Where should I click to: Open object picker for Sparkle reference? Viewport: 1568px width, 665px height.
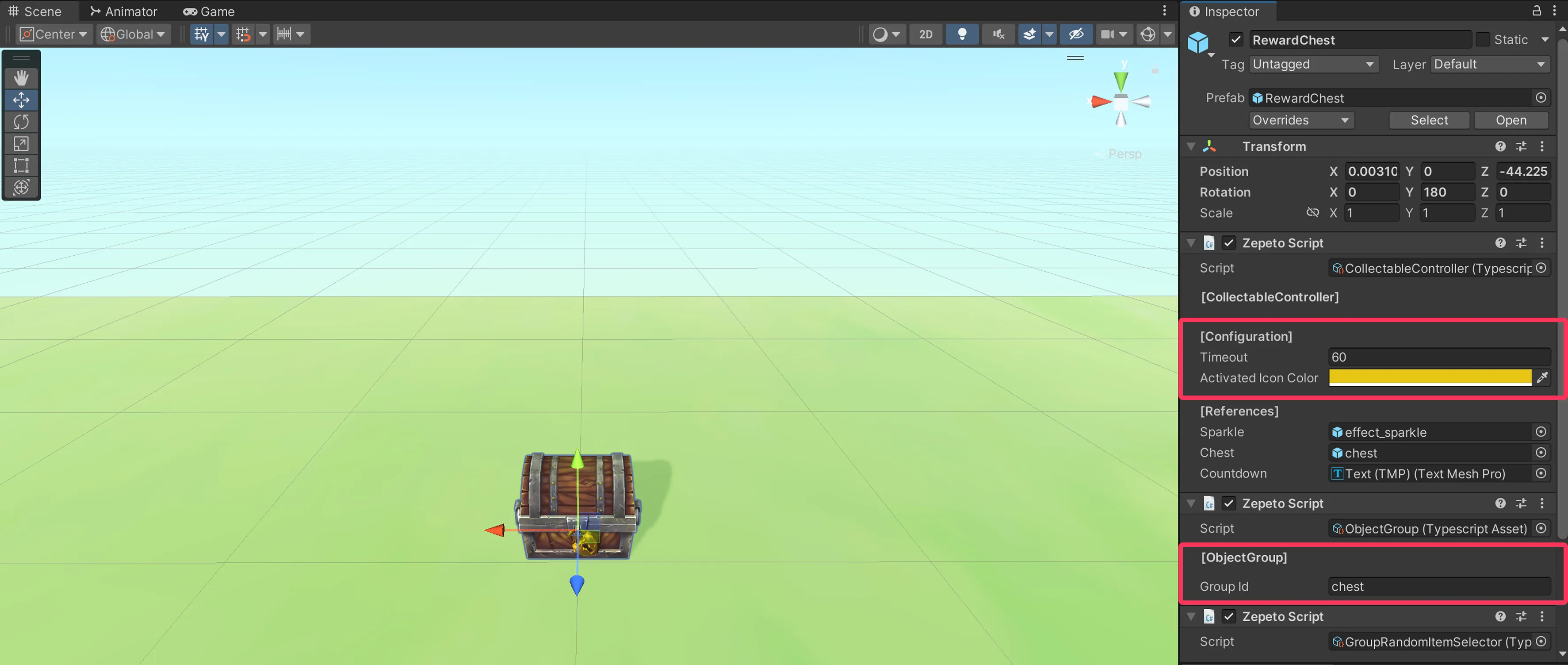pyautogui.click(x=1541, y=432)
